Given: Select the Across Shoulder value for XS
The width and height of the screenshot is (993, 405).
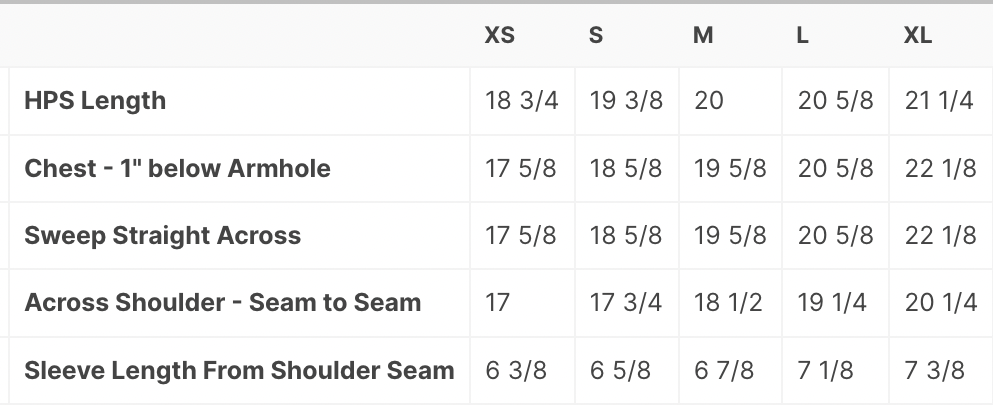Looking at the screenshot, I should (x=498, y=303).
